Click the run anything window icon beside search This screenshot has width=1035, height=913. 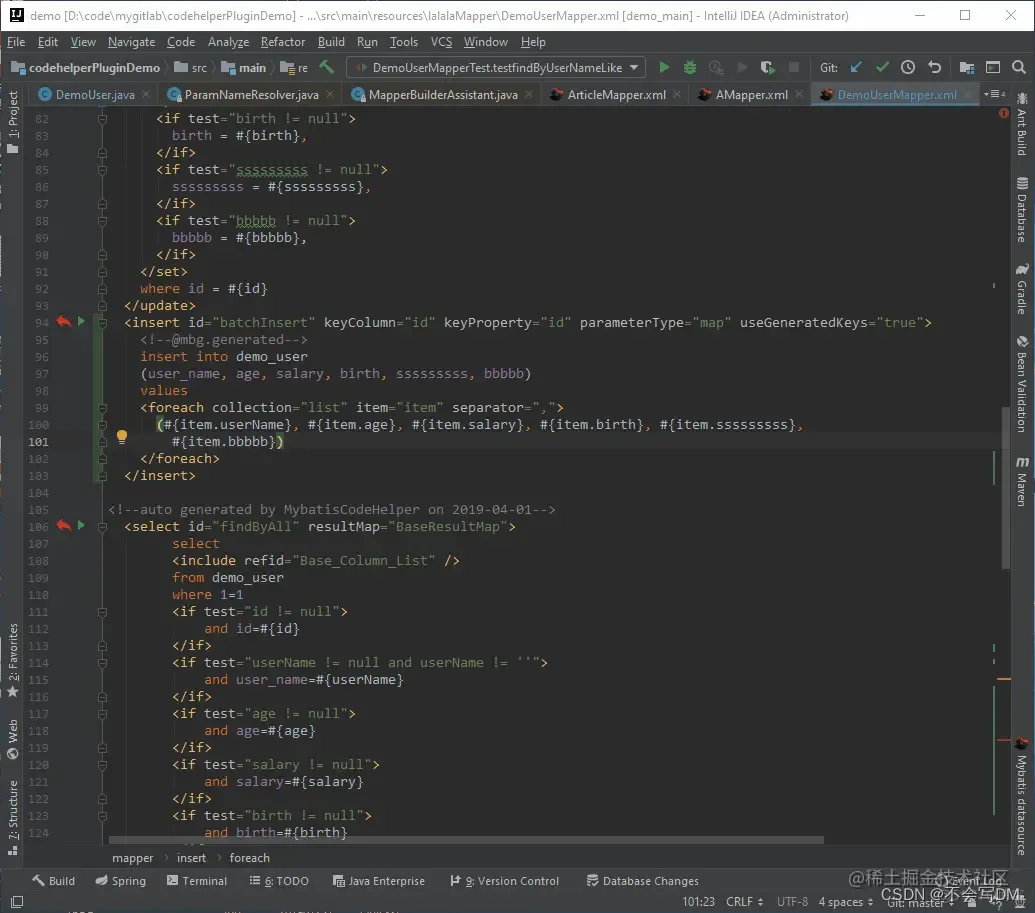click(x=993, y=67)
